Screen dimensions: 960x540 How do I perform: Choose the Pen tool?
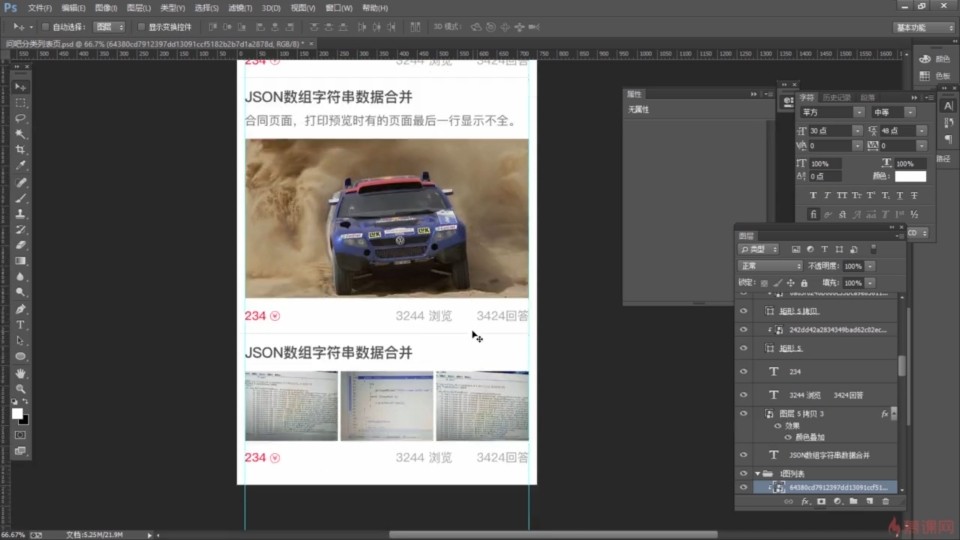coord(20,310)
